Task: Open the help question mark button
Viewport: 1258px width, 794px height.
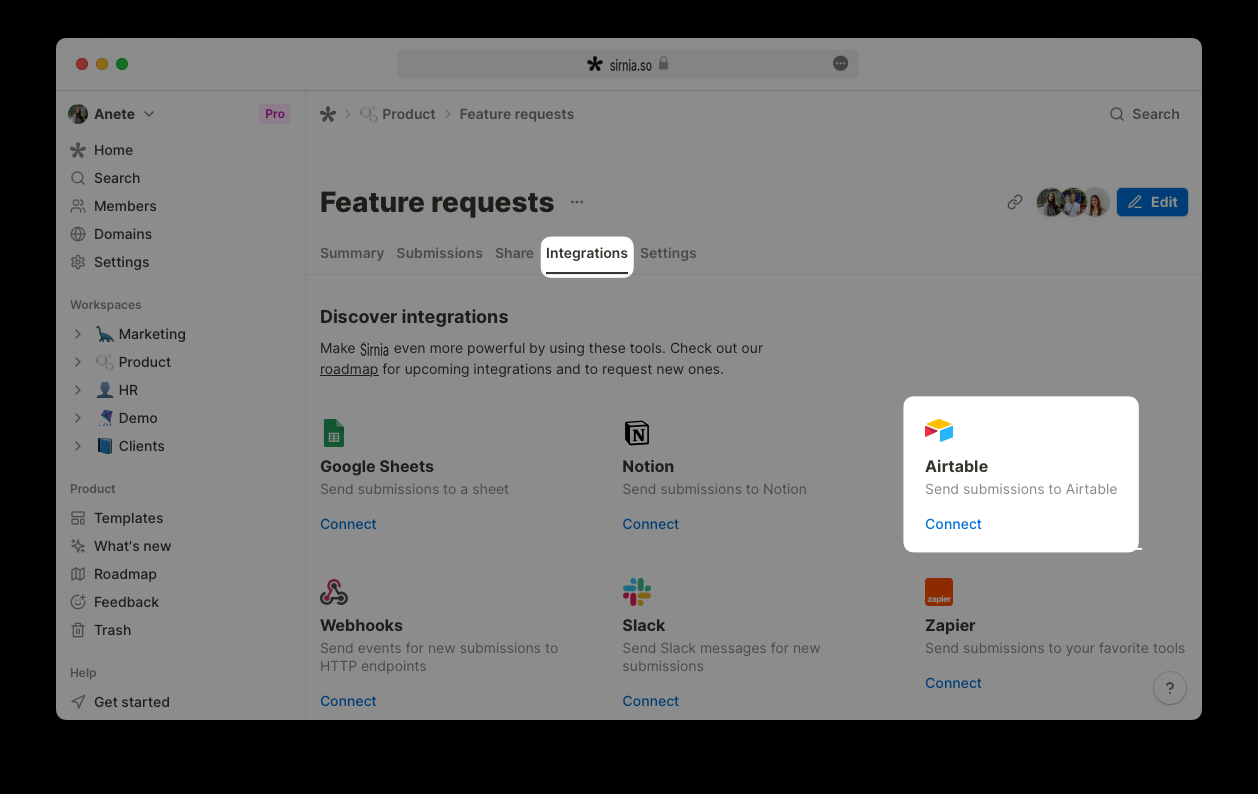Action: coord(1170,688)
